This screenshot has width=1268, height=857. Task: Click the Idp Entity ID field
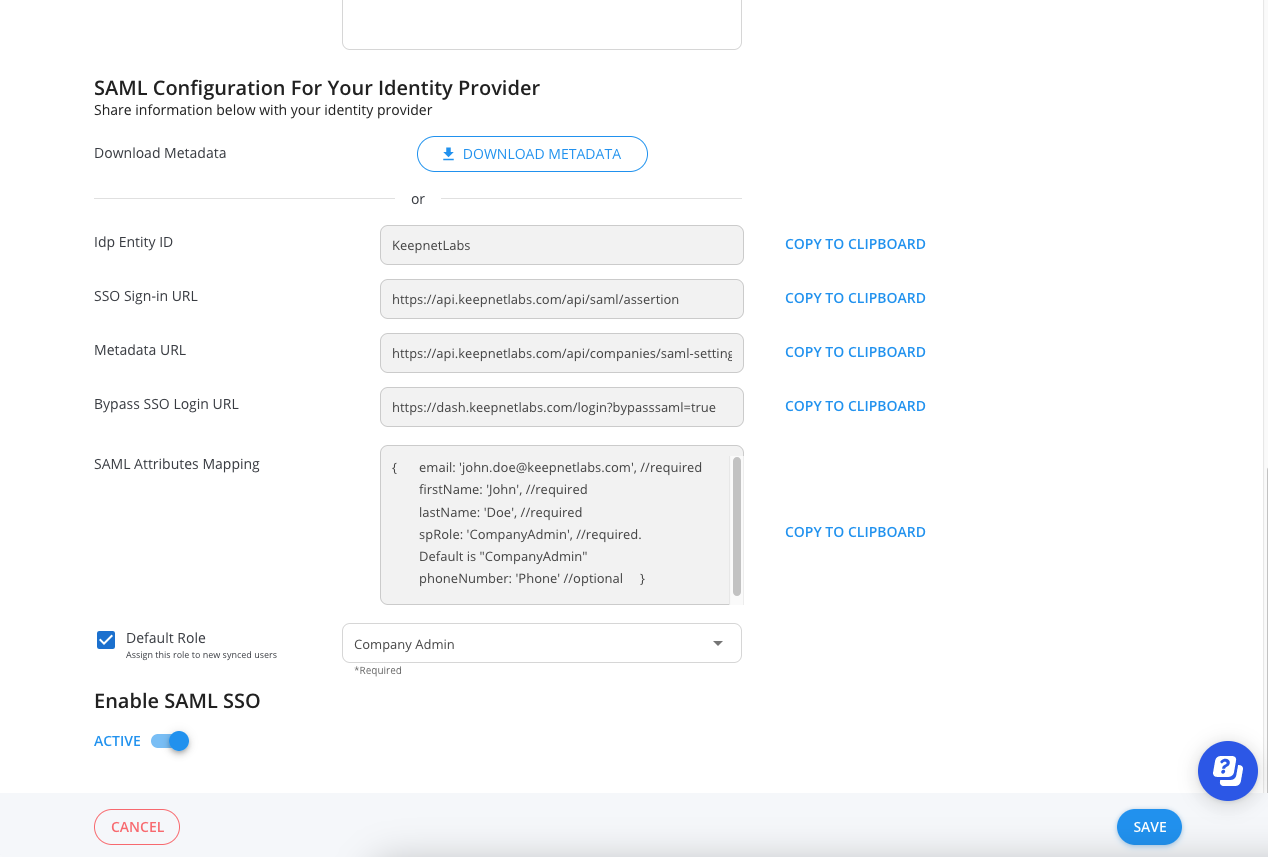pos(561,245)
